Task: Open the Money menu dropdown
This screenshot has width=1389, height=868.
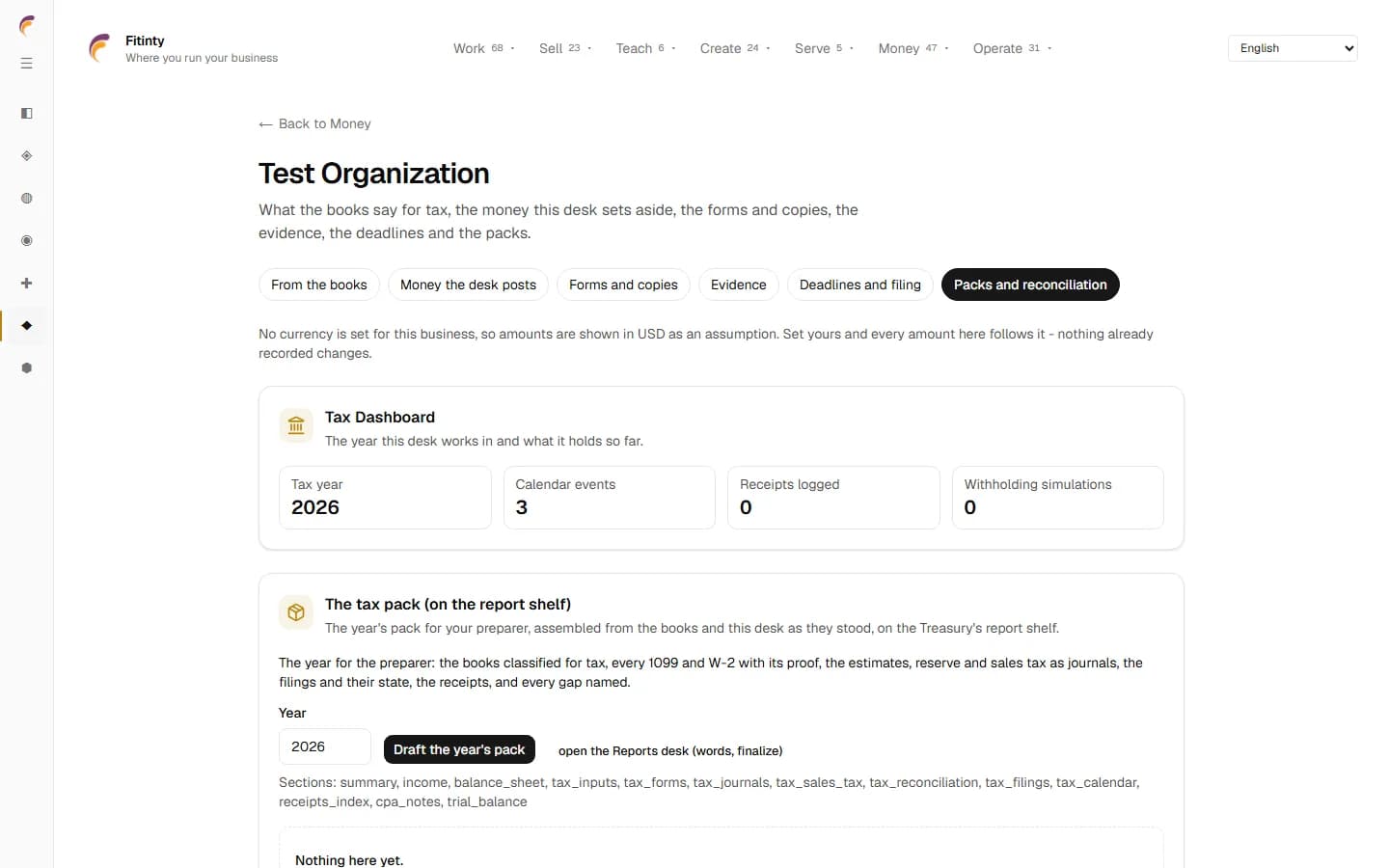Action: [x=913, y=48]
